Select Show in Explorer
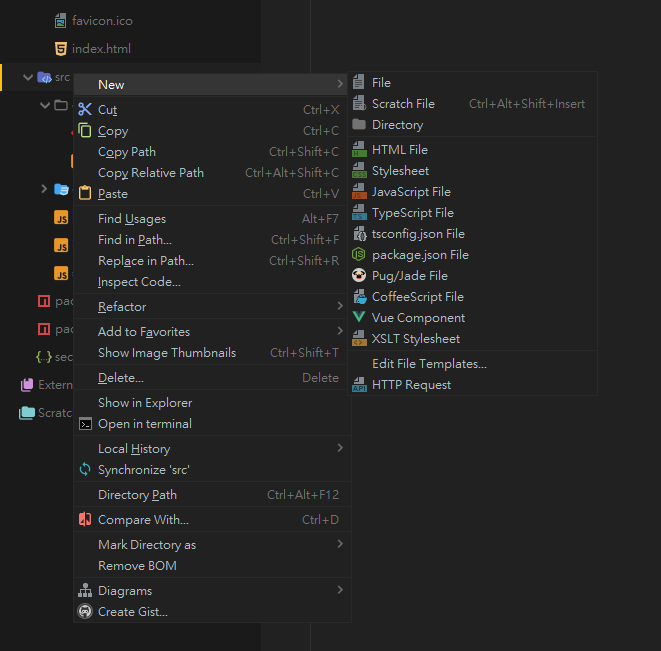661x651 pixels. click(144, 403)
